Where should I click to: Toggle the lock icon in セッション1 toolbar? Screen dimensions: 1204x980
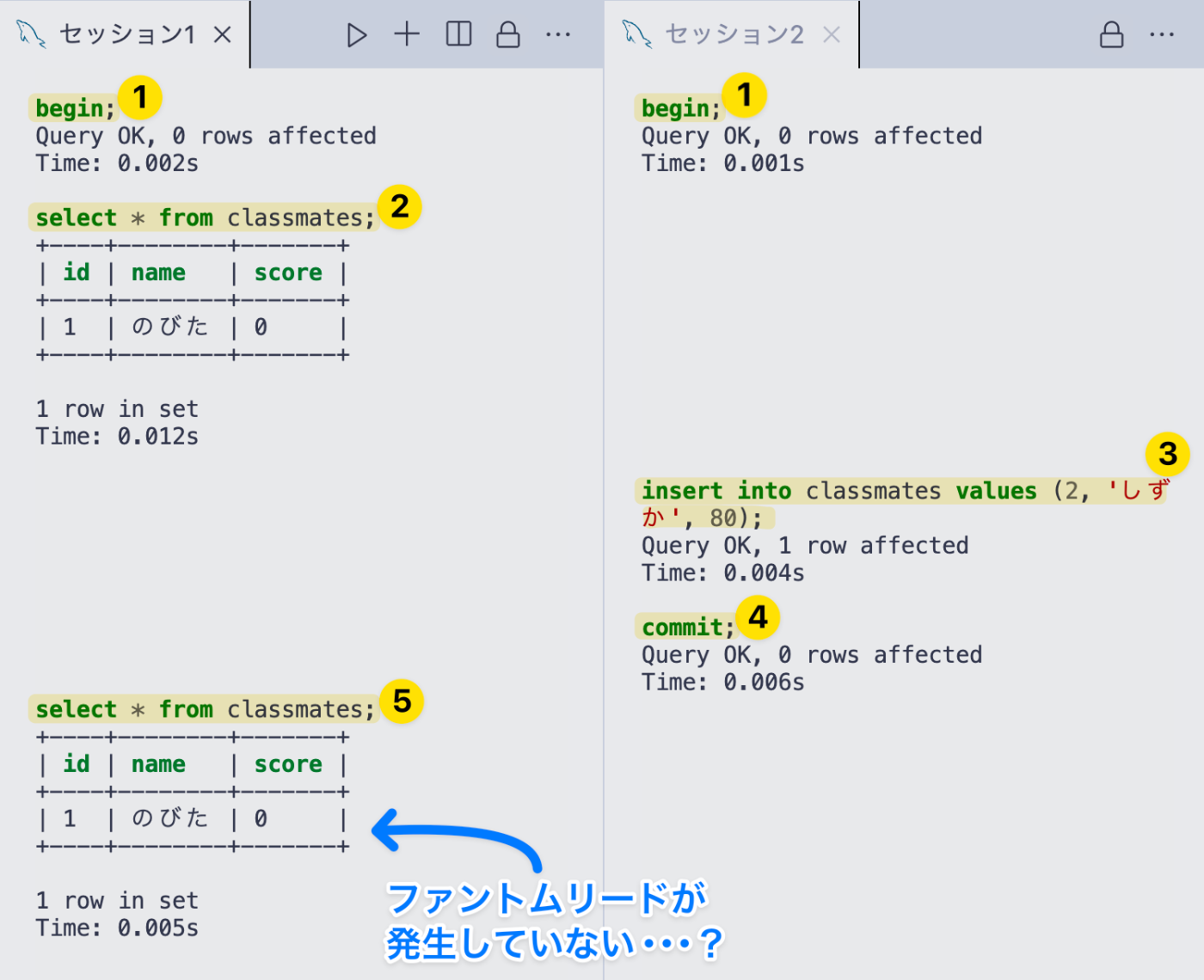pyautogui.click(x=508, y=34)
